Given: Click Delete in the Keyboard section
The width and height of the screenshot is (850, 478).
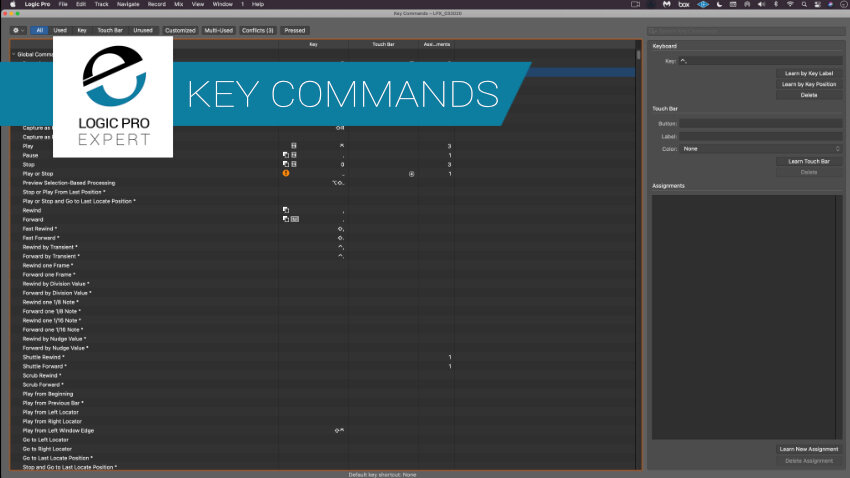Looking at the screenshot, I should click(809, 95).
